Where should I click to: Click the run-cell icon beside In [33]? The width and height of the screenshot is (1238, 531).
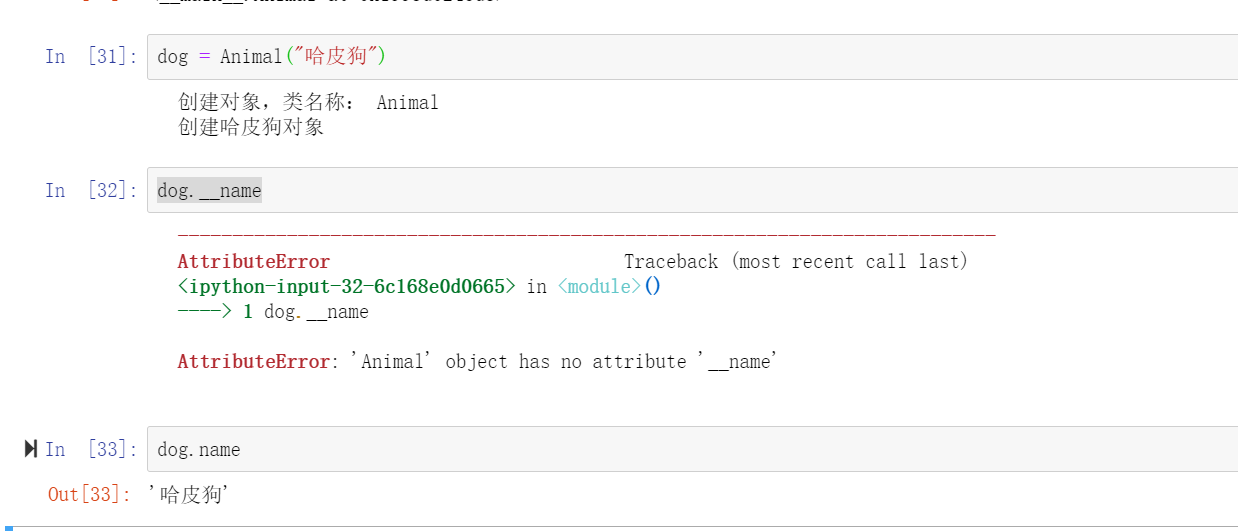[31, 449]
